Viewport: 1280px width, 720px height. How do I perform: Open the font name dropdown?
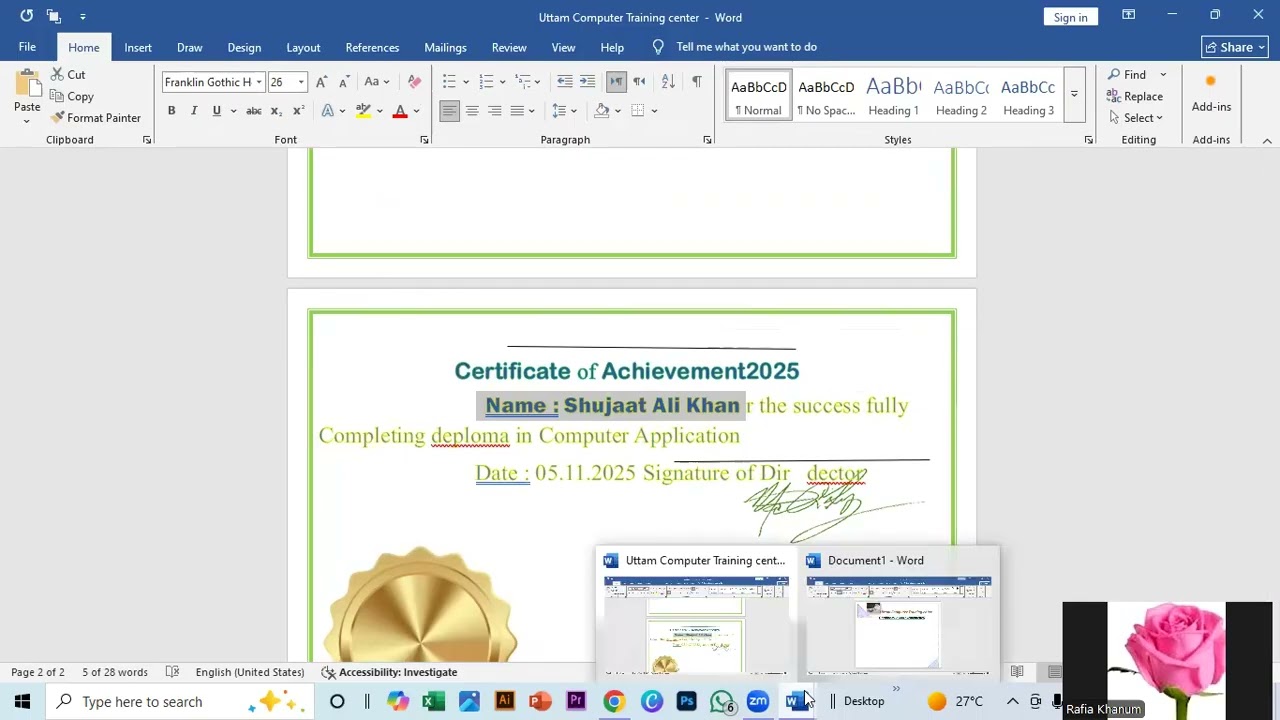coord(259,82)
